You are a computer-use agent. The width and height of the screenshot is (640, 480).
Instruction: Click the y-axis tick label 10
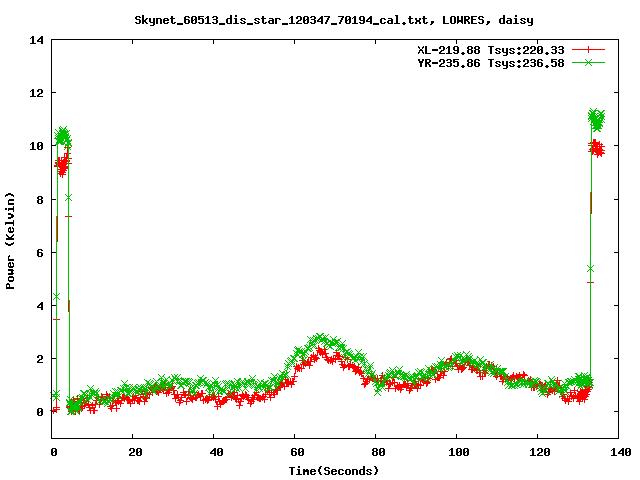coord(36,146)
